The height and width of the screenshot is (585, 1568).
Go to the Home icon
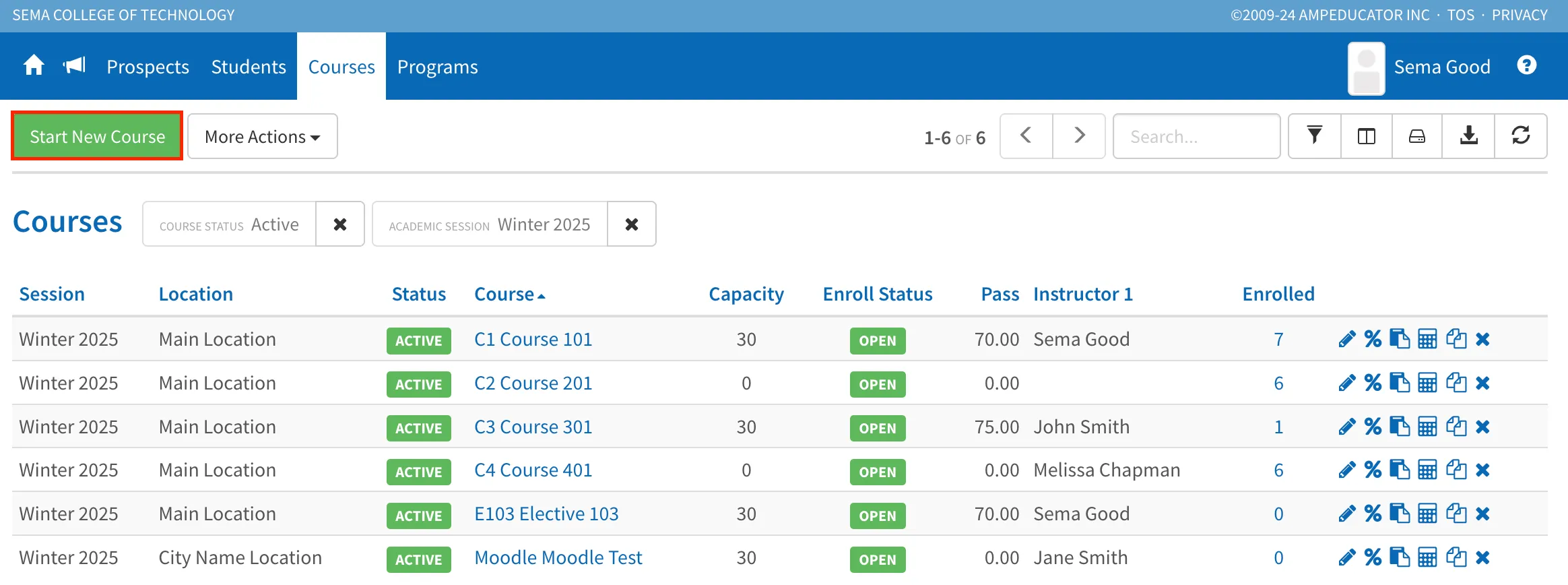pyautogui.click(x=34, y=66)
